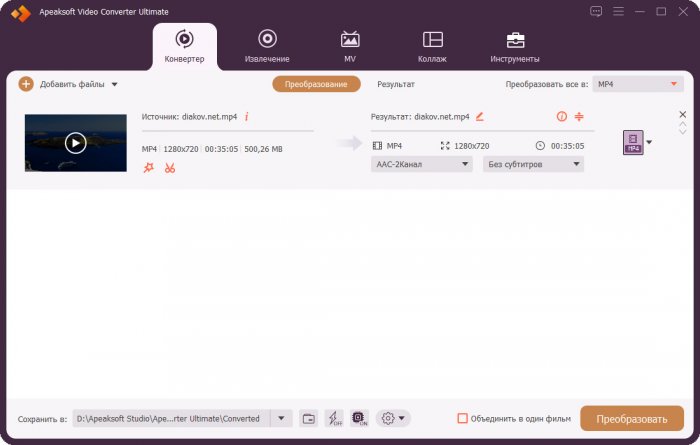Viewport: 700px width, 445px height.
Task: Toggle the lightning fast conversion icon
Action: 334,419
